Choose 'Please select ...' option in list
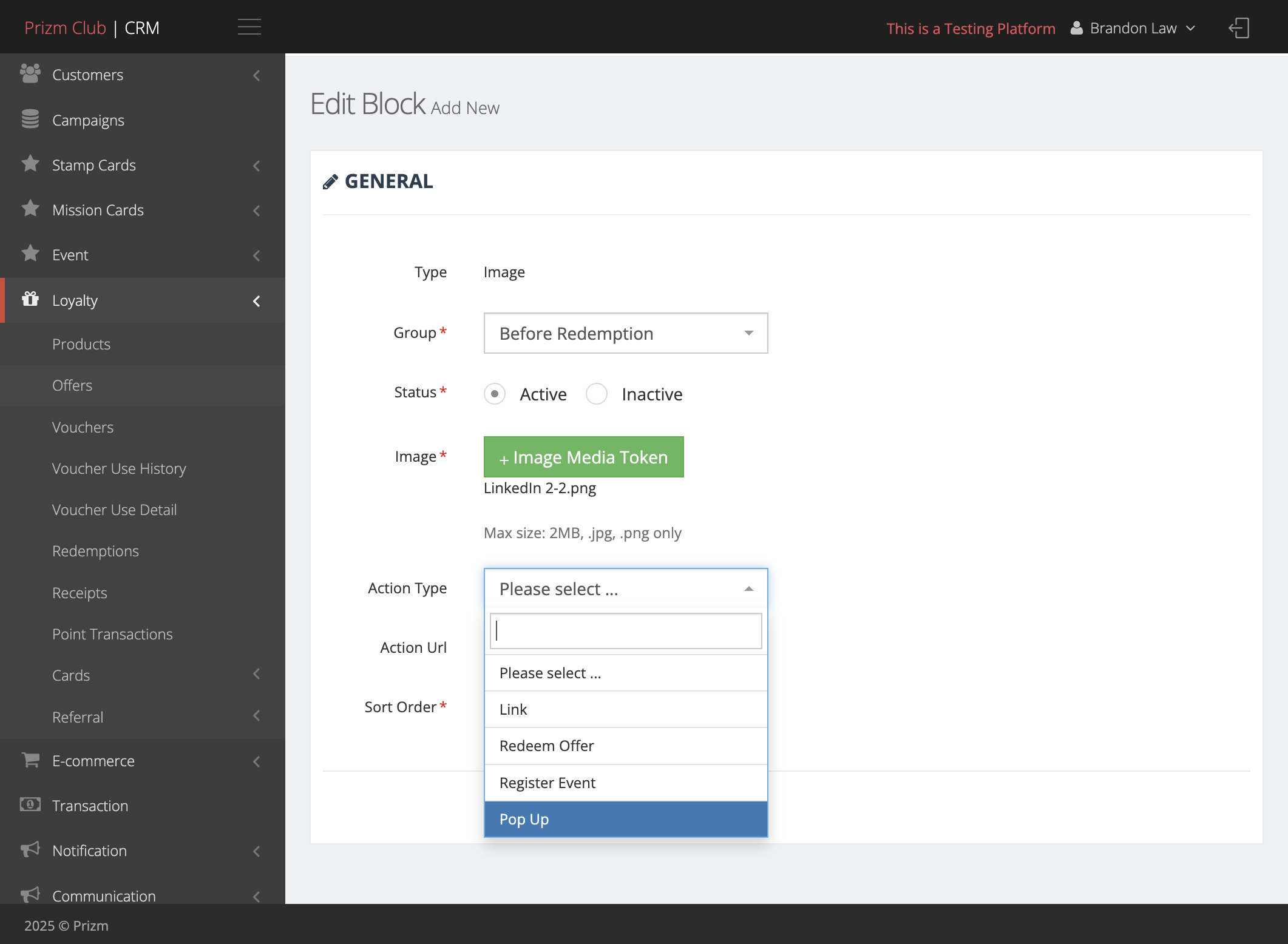The width and height of the screenshot is (1288, 944). pyautogui.click(x=626, y=673)
